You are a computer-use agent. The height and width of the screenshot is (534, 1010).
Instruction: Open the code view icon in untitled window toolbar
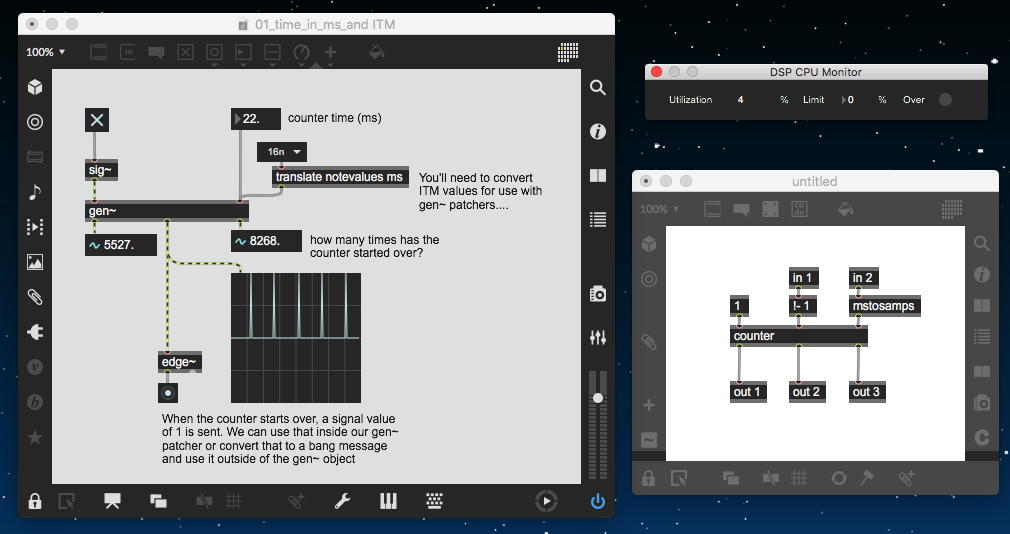coord(799,209)
